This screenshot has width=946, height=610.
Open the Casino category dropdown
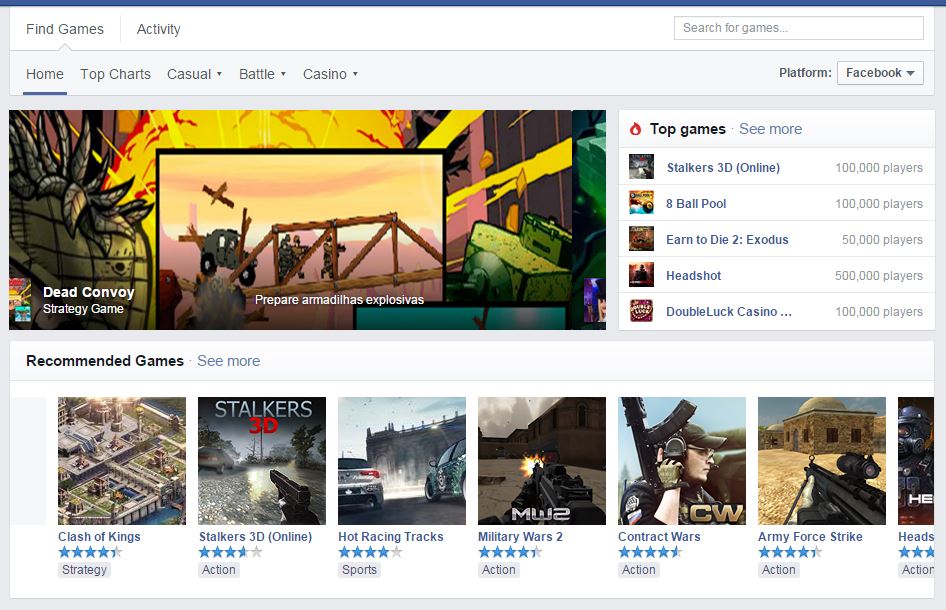[330, 74]
